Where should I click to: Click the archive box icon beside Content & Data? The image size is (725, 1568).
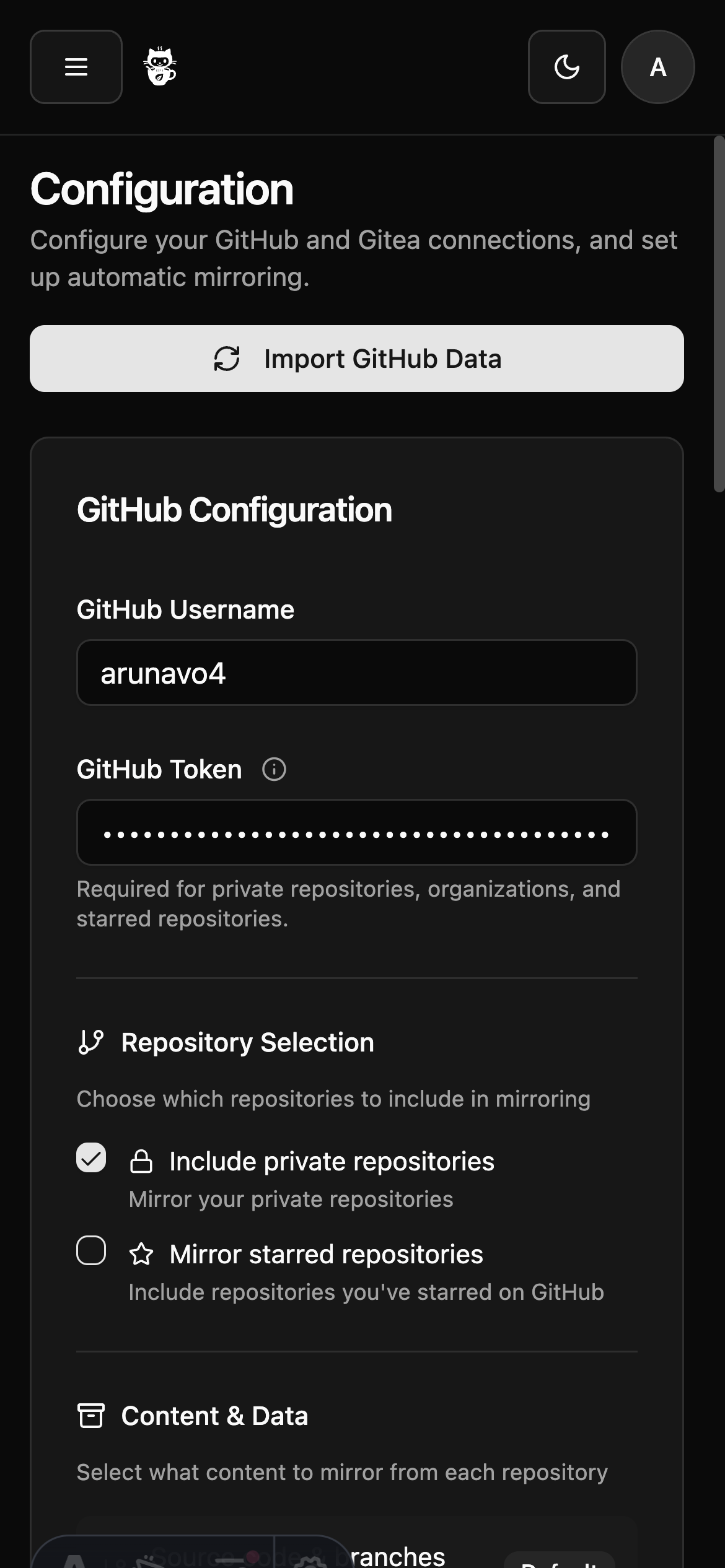tap(91, 1416)
